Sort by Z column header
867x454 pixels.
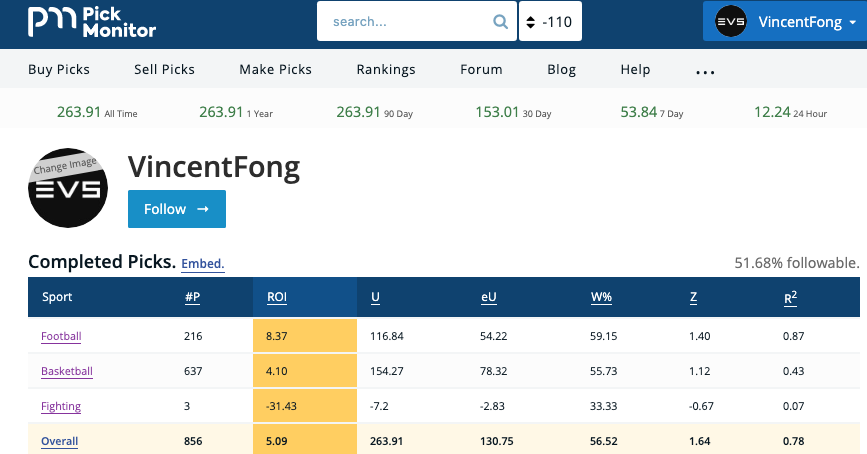693,297
